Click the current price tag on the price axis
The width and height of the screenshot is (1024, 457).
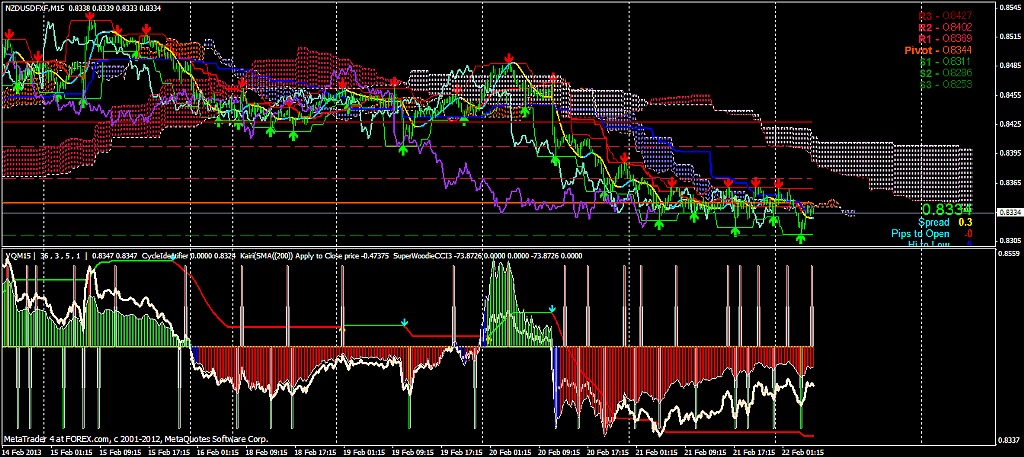pos(1009,213)
